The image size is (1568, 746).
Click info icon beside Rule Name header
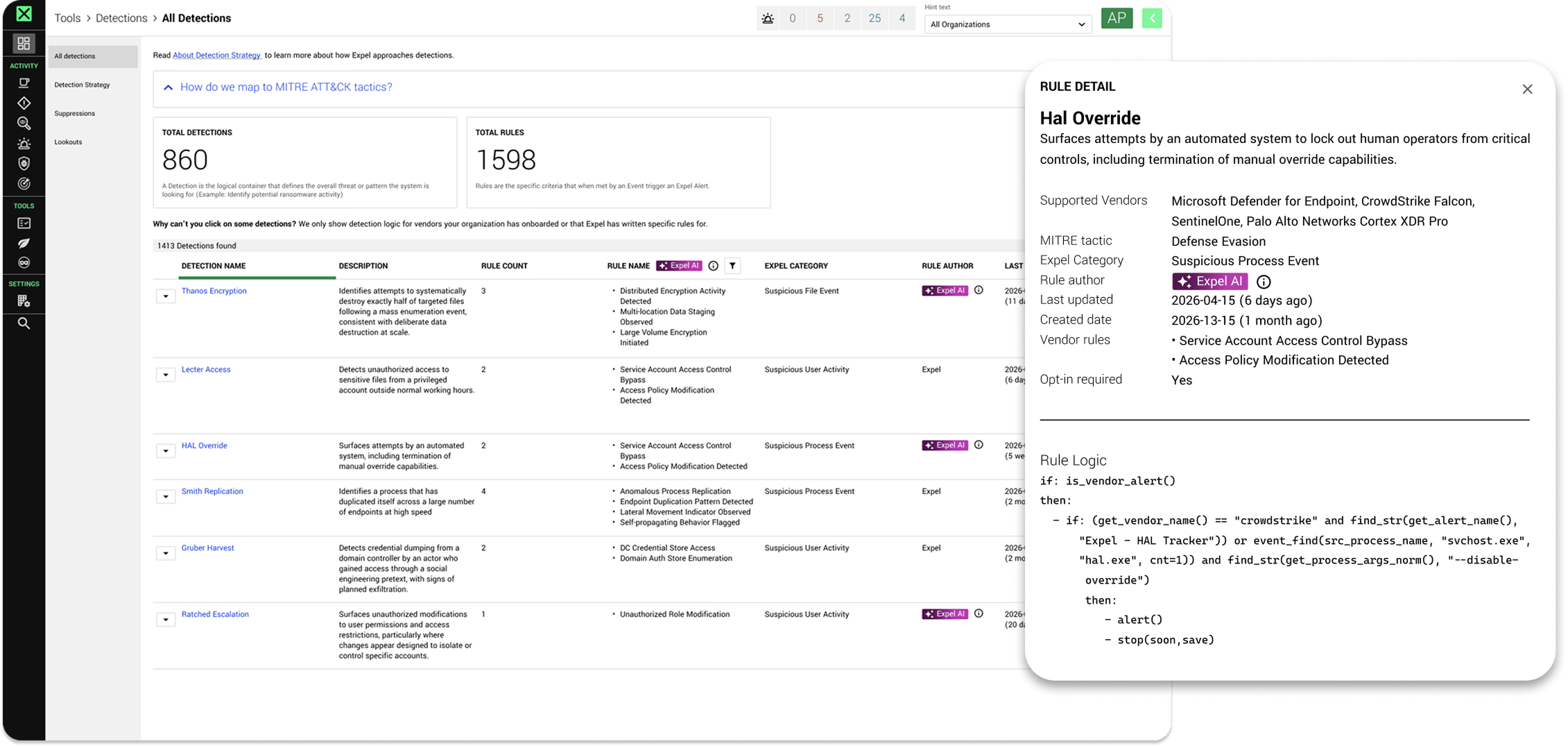pyautogui.click(x=713, y=266)
